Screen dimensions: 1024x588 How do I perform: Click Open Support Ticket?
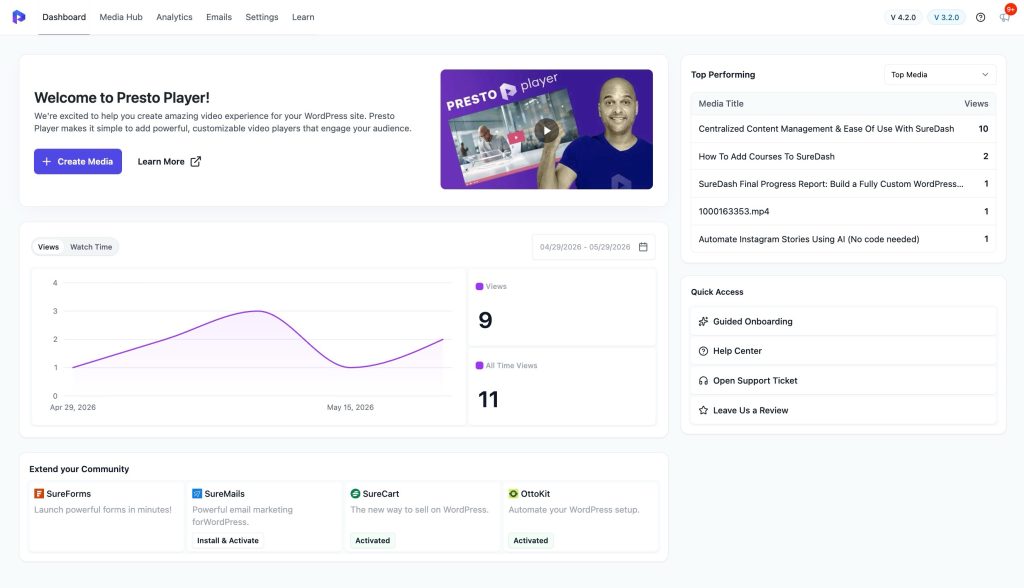(843, 381)
